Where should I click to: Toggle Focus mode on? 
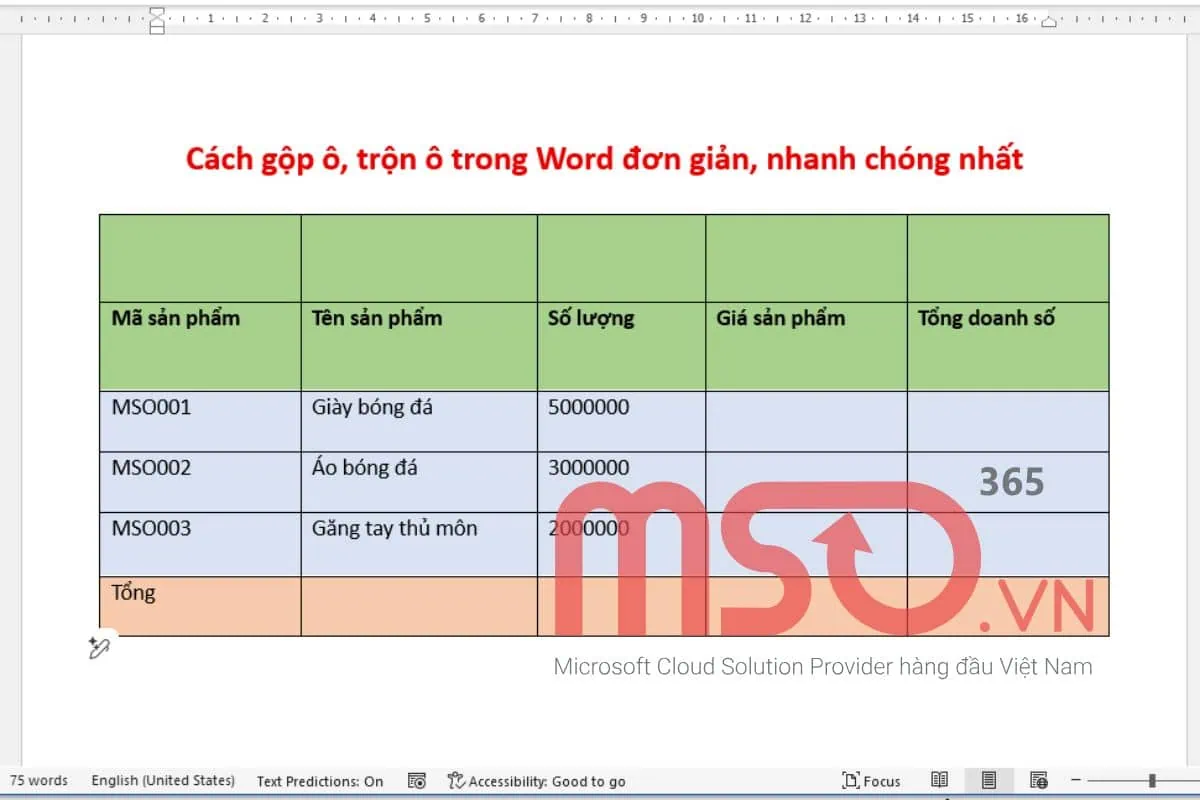point(872,780)
